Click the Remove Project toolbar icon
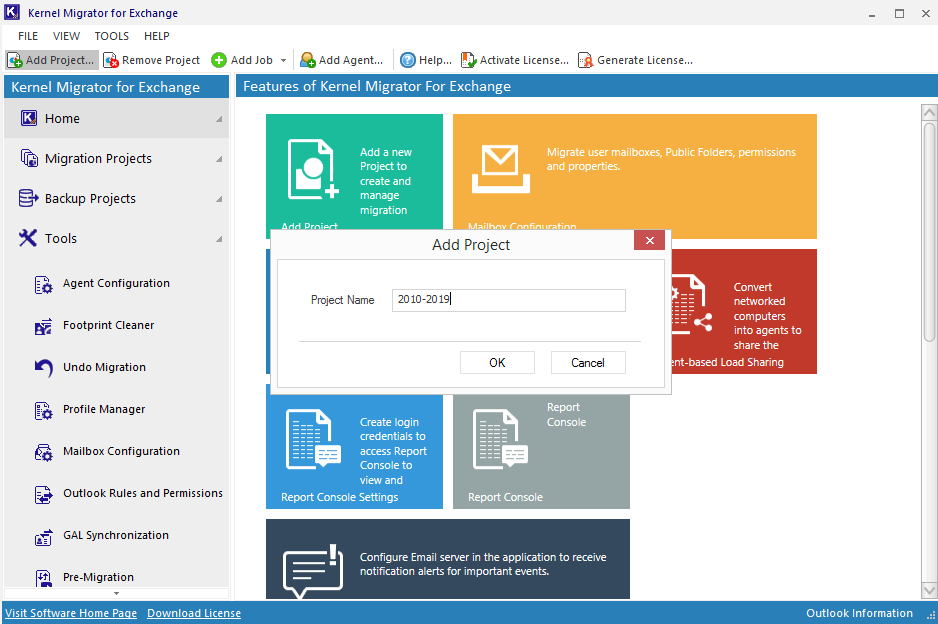The width and height of the screenshot is (938, 624). (111, 60)
